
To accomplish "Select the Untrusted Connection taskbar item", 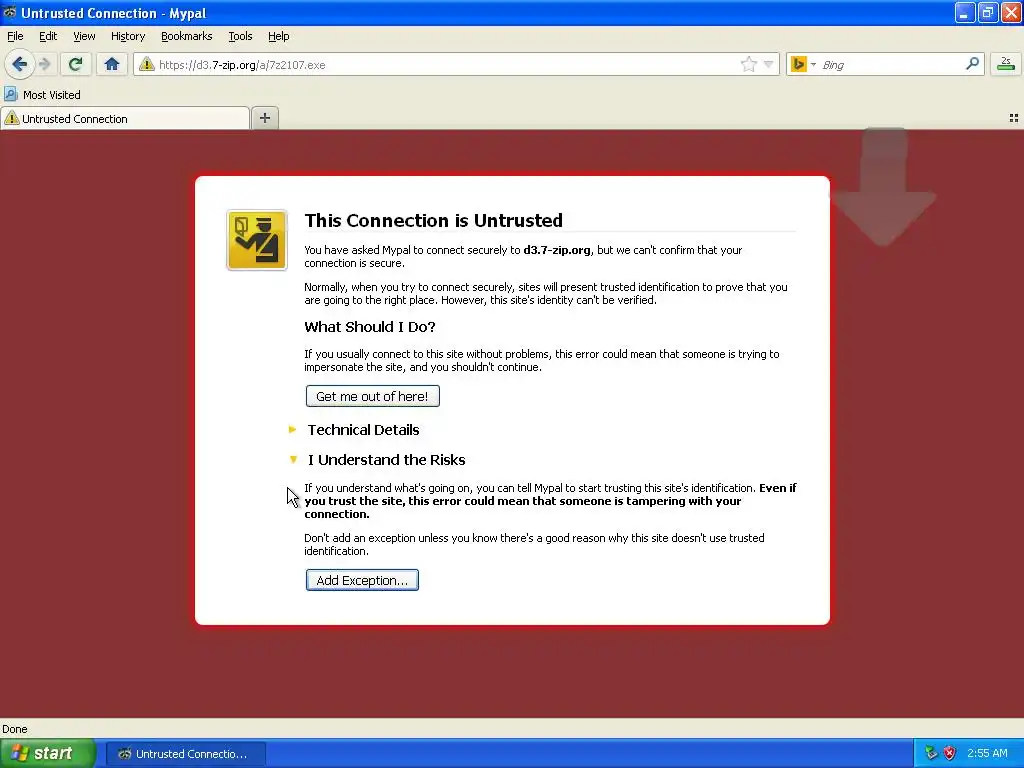I will click(x=185, y=754).
